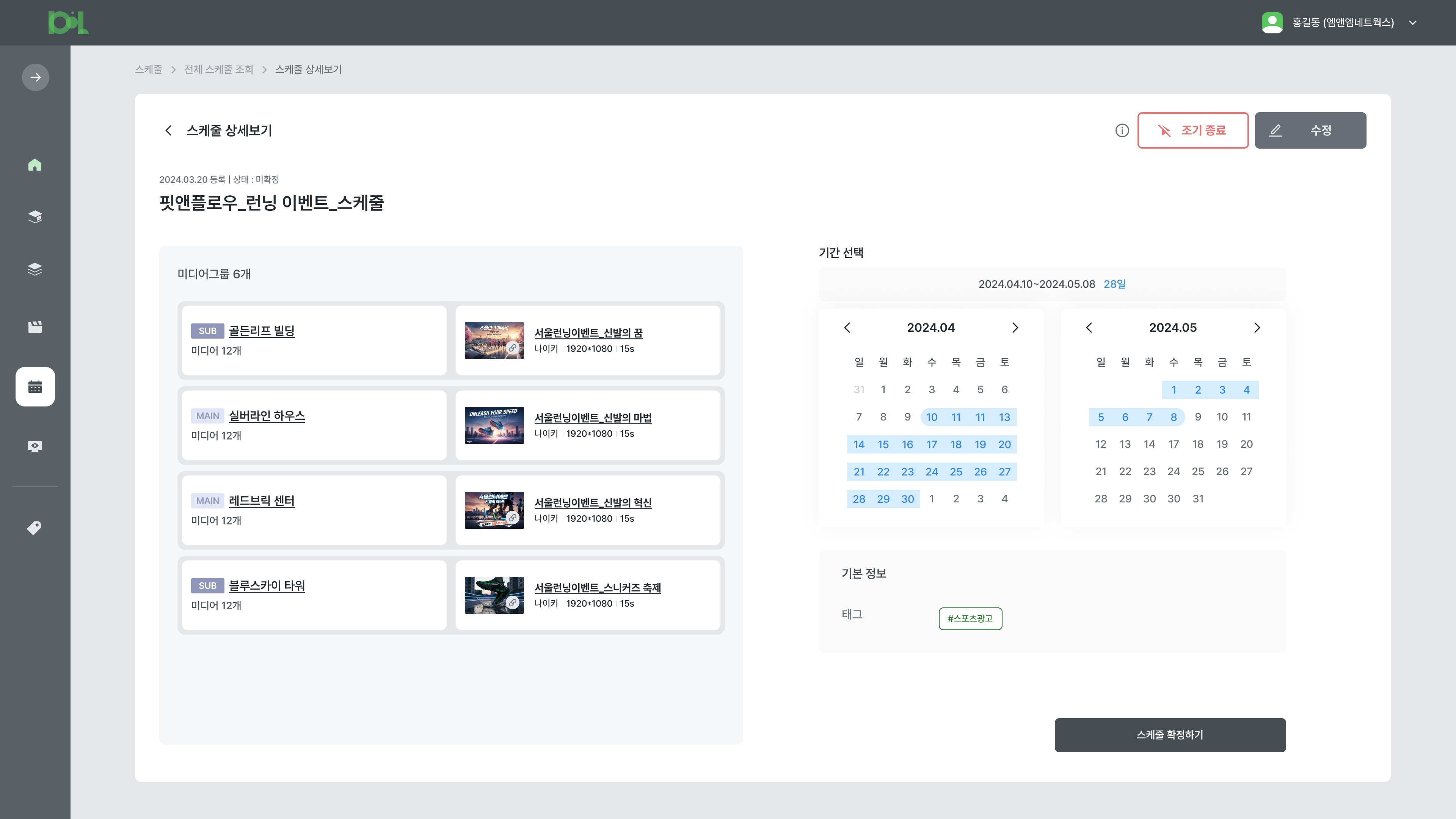
Task: Click the 스케줄 확정하기 button
Action: pos(1170,735)
